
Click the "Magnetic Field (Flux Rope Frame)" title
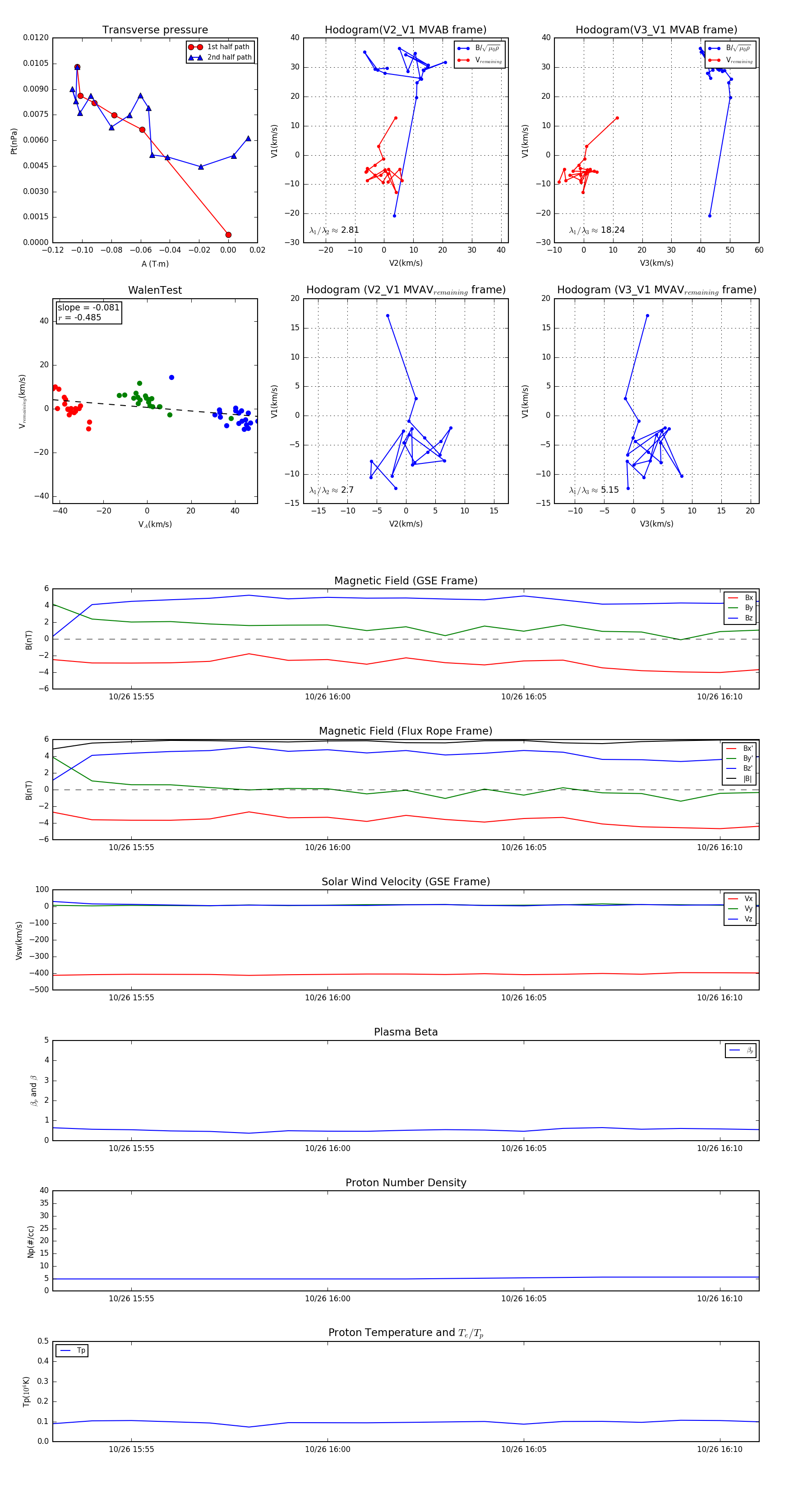pyautogui.click(x=406, y=731)
